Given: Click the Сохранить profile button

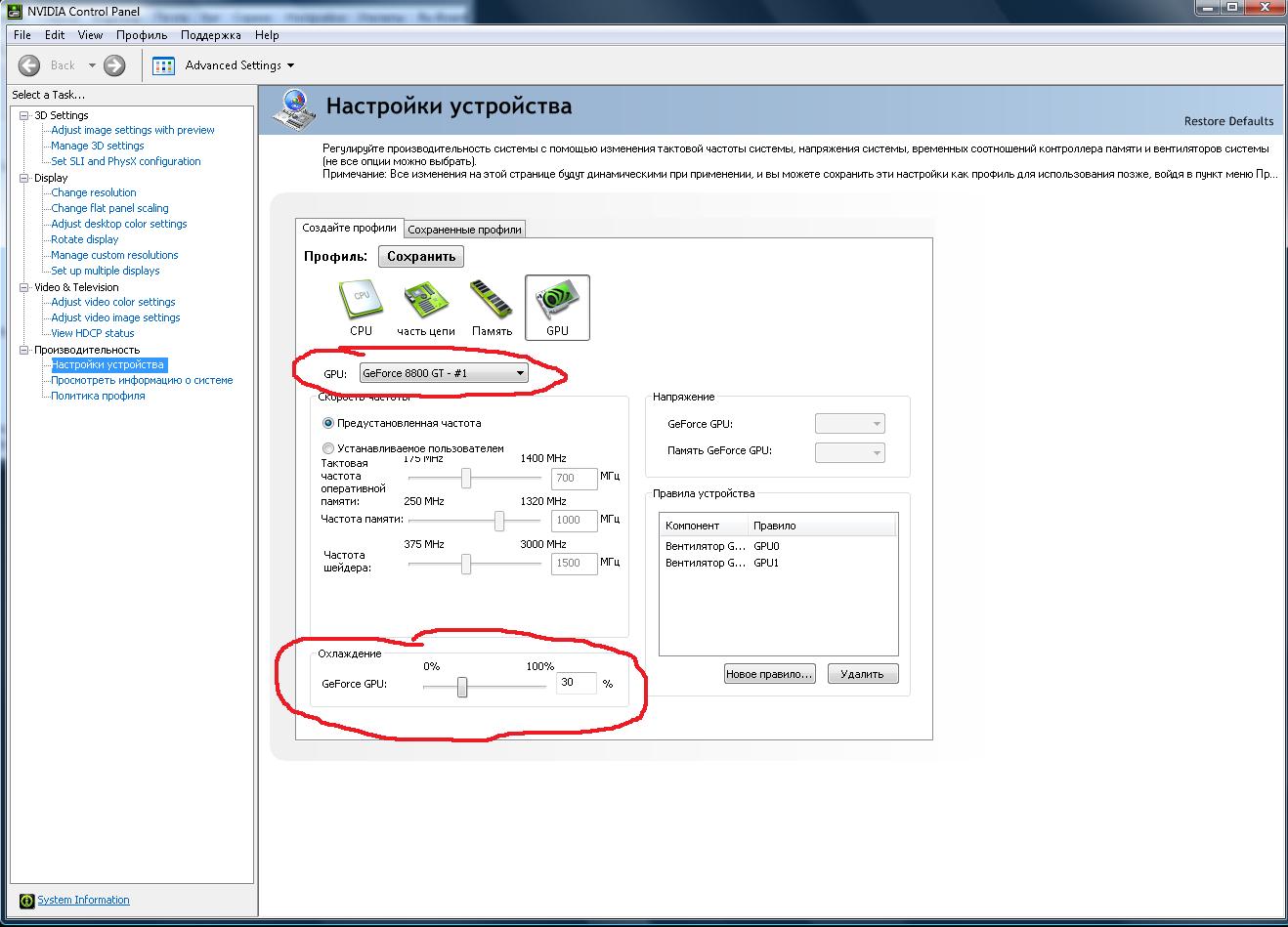Looking at the screenshot, I should tap(421, 257).
